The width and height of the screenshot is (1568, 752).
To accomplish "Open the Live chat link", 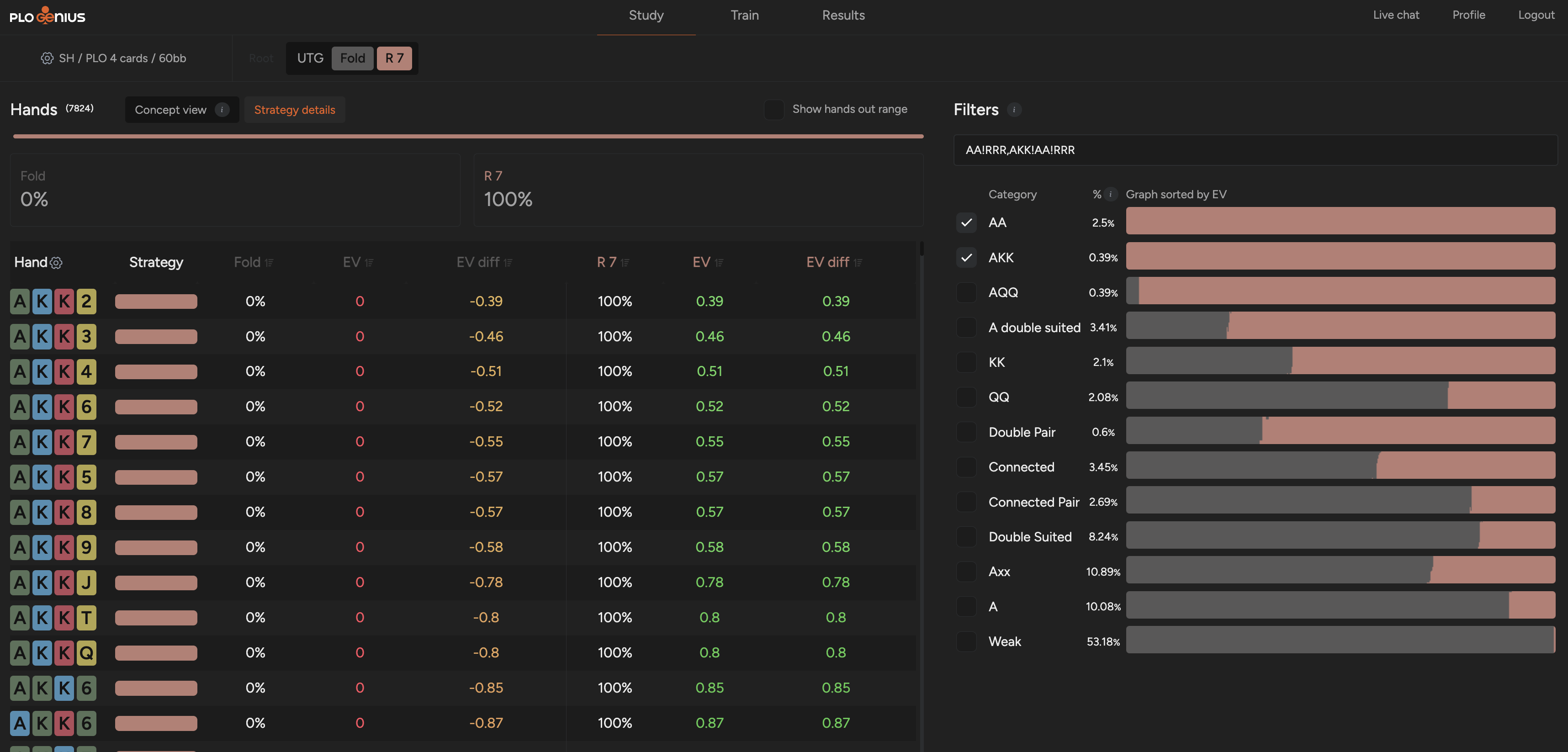I will point(1396,15).
